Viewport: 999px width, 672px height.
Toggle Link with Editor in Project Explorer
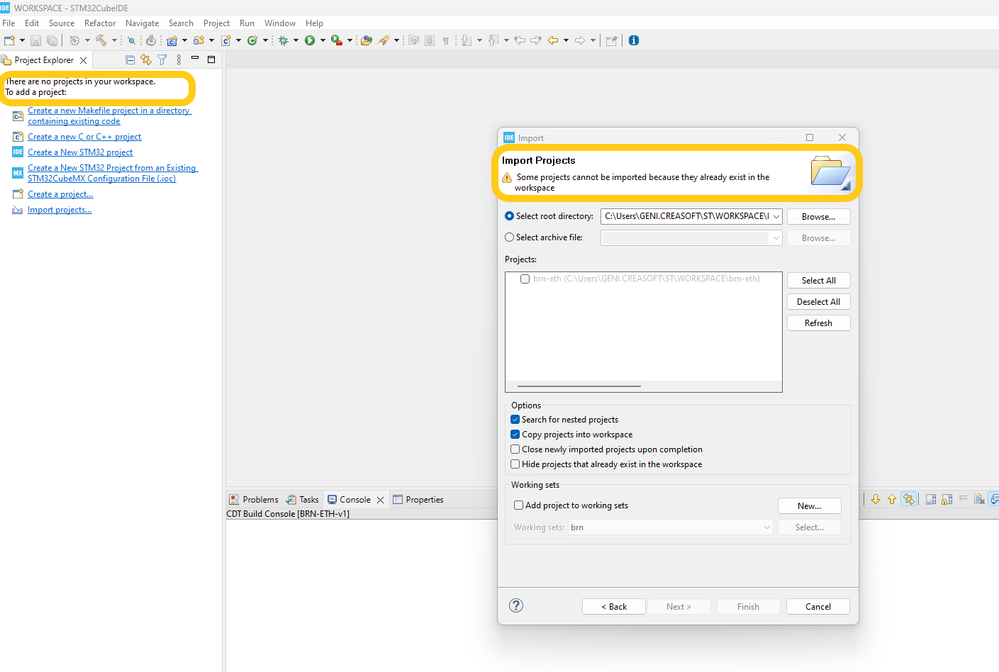point(146,60)
